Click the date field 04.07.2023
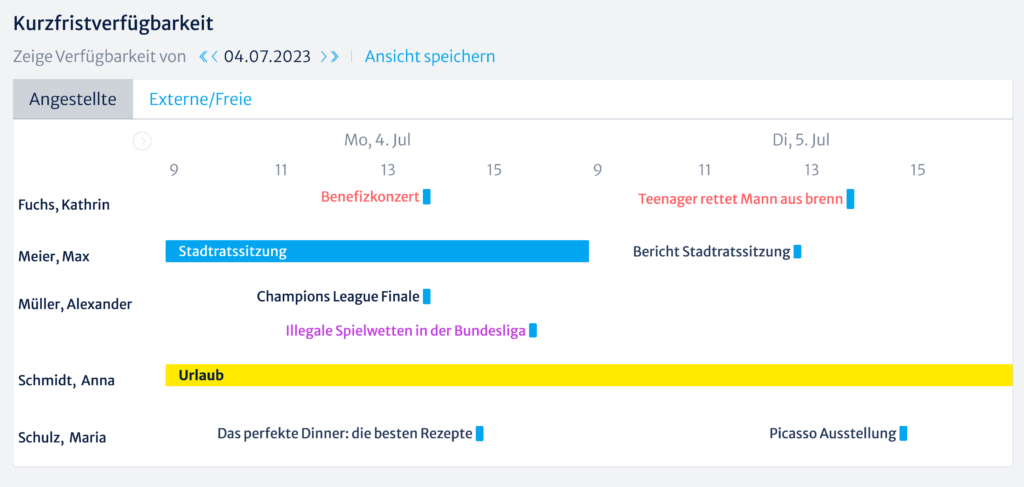 267,57
